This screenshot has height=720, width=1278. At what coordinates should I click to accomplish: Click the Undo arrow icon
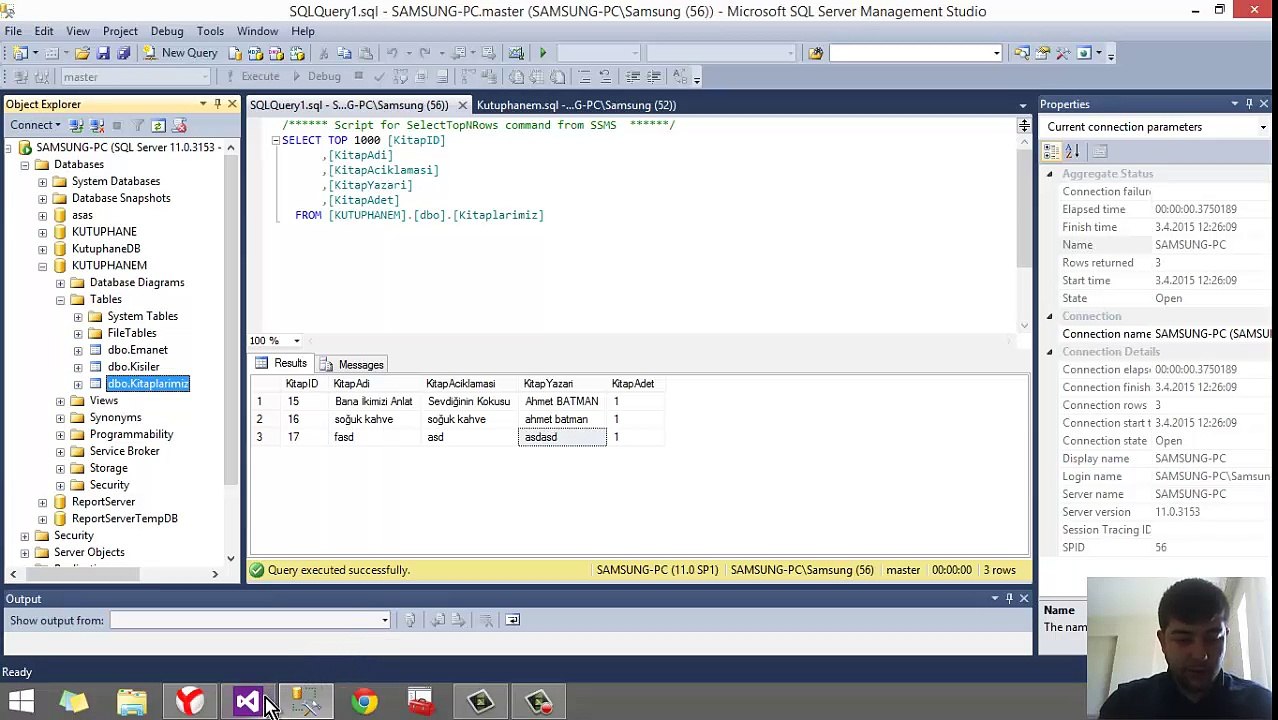(x=392, y=53)
